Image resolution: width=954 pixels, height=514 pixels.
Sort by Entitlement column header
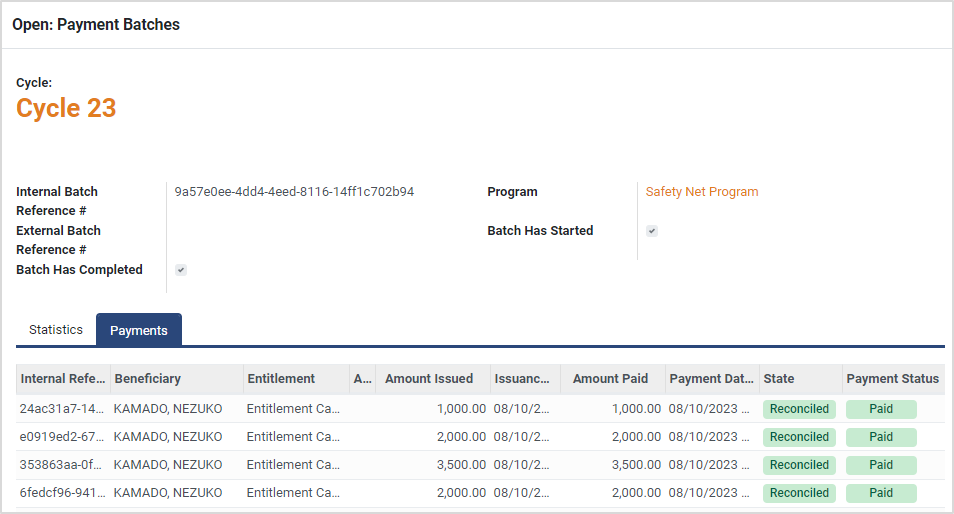[281, 379]
